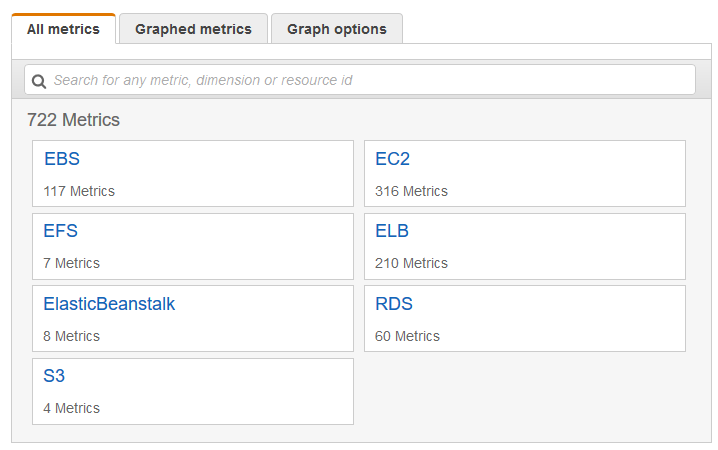Open the ElasticBeanstalk namespace link
The height and width of the screenshot is (450, 718).
(109, 304)
